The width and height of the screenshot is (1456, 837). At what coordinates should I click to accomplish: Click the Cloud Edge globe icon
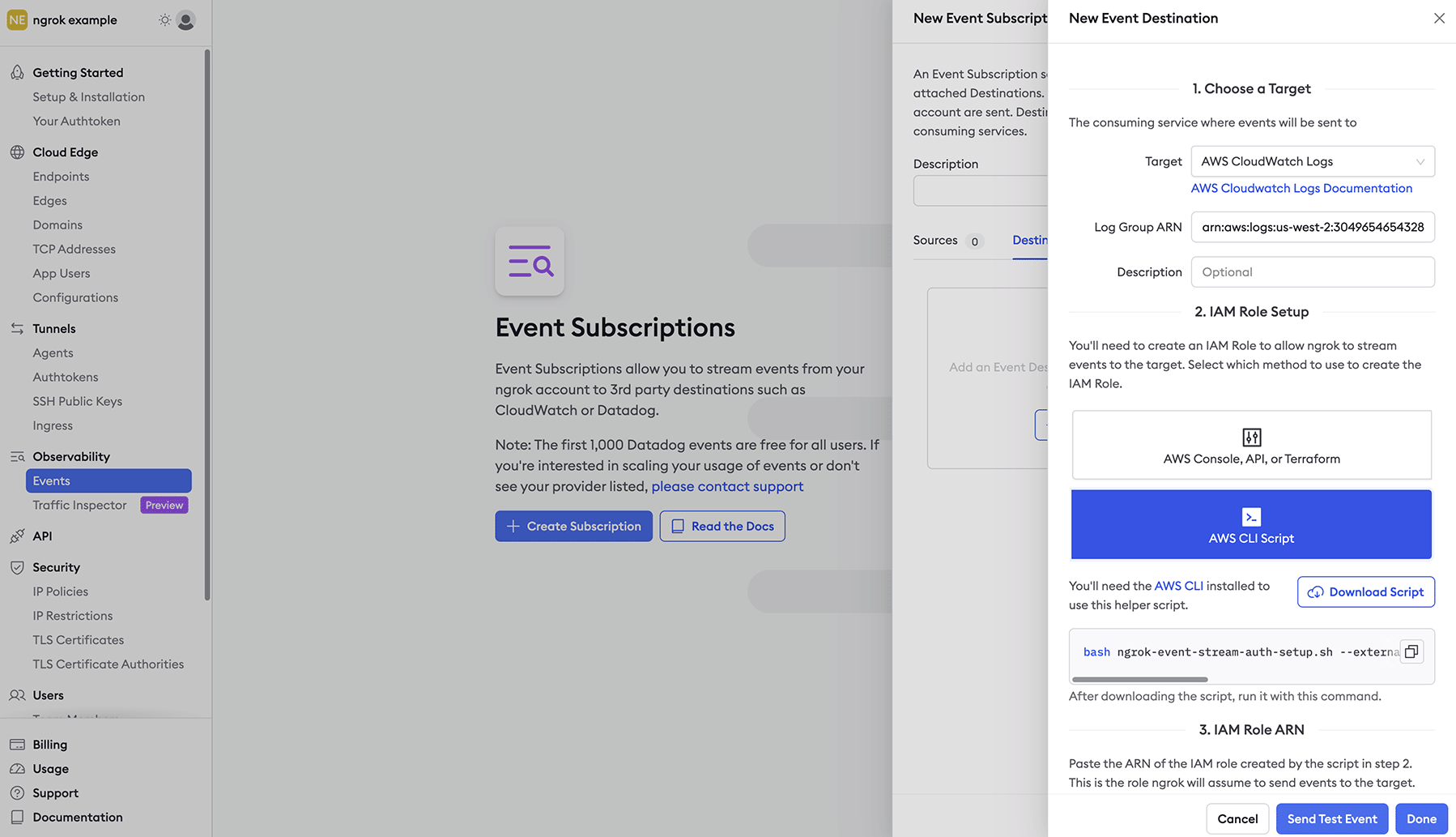click(17, 152)
